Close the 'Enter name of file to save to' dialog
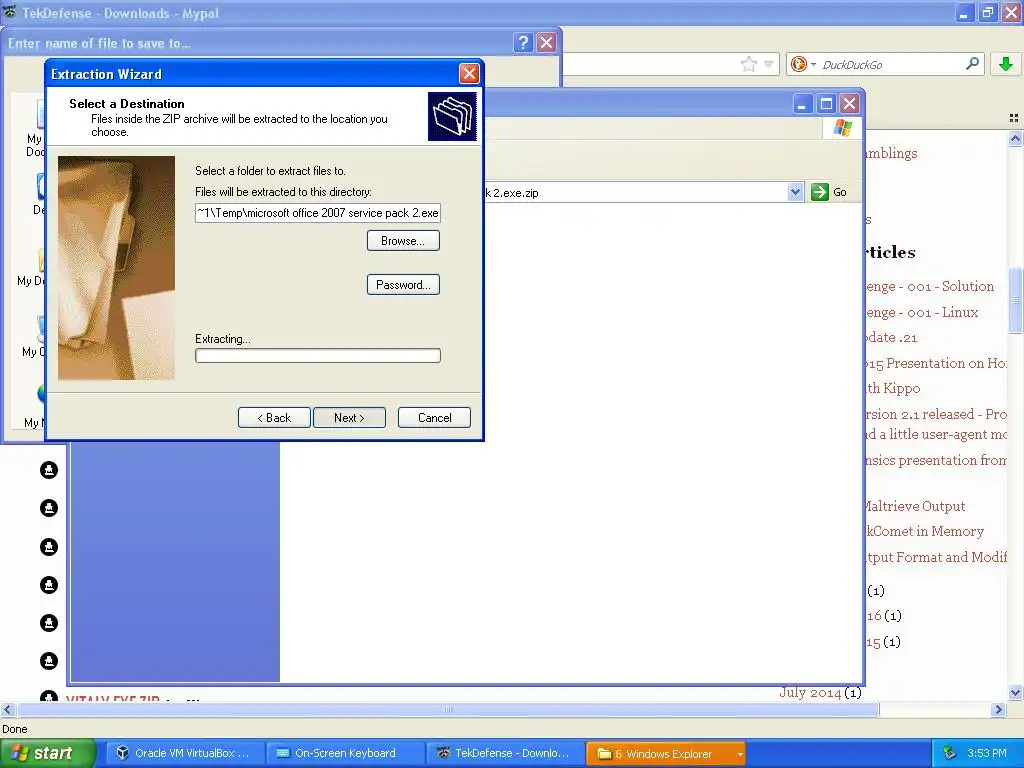Screen dimensions: 1024x768 point(547,43)
